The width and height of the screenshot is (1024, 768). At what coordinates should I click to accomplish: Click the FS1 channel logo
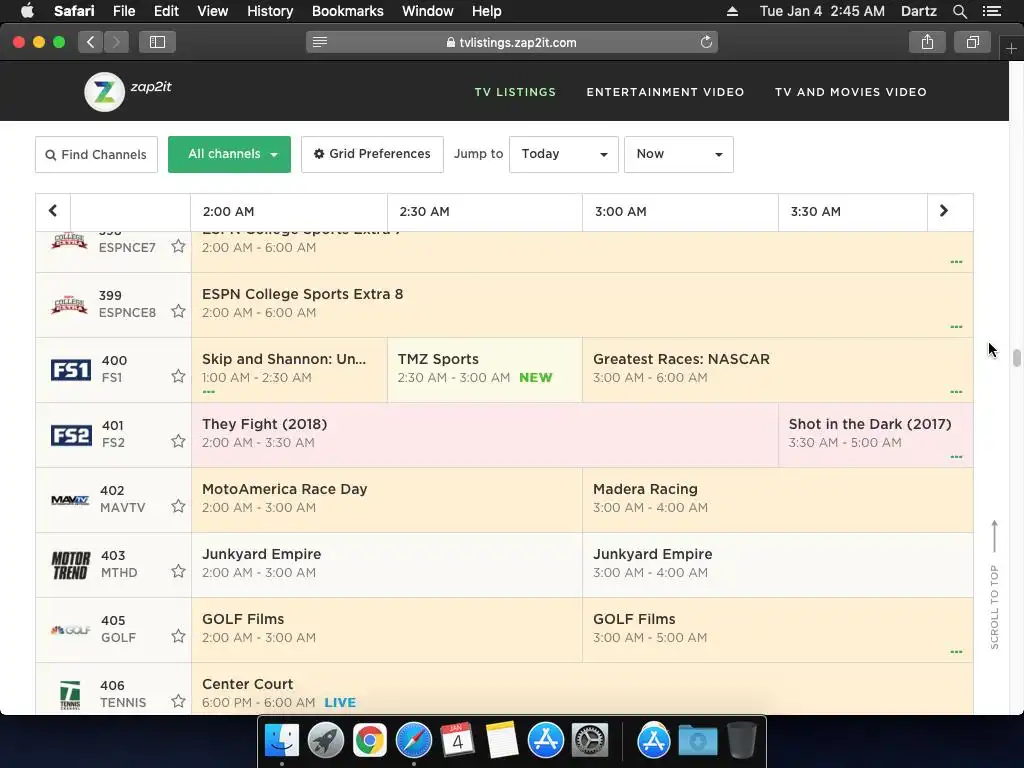[x=71, y=370]
